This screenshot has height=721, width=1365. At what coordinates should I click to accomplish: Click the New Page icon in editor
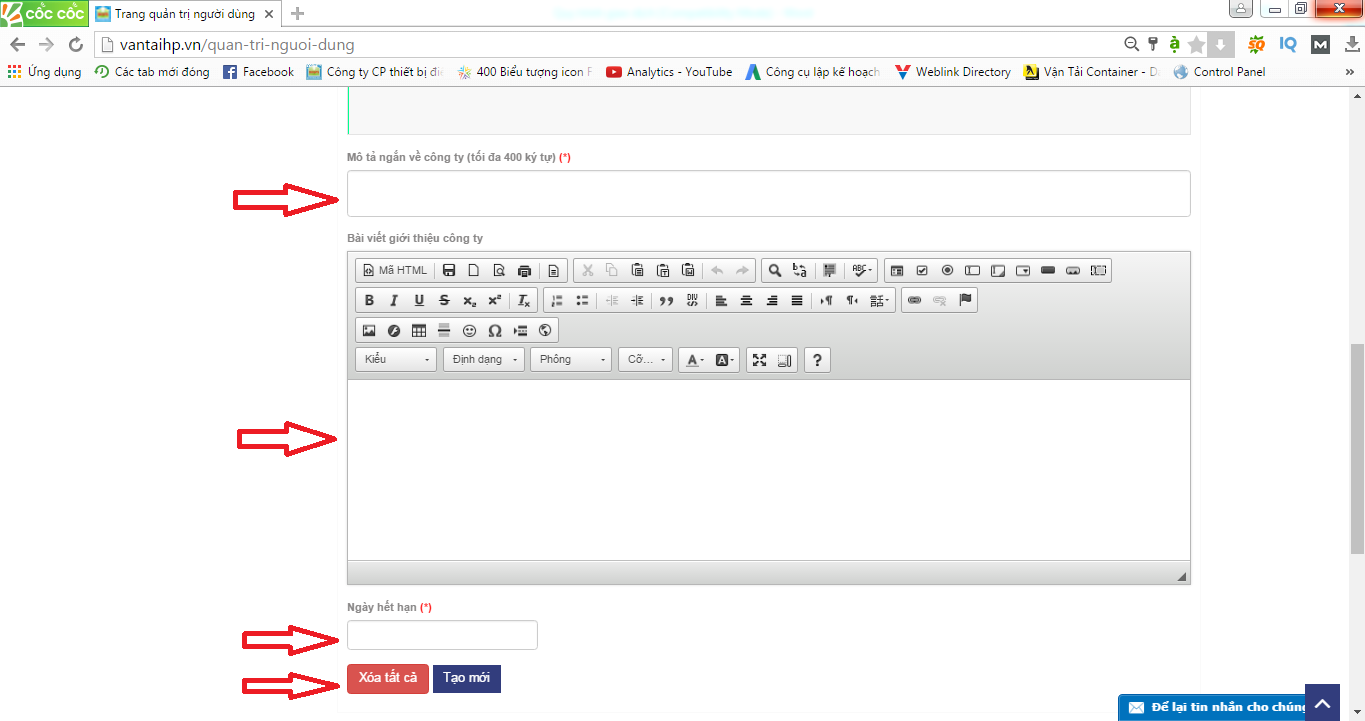pos(474,271)
